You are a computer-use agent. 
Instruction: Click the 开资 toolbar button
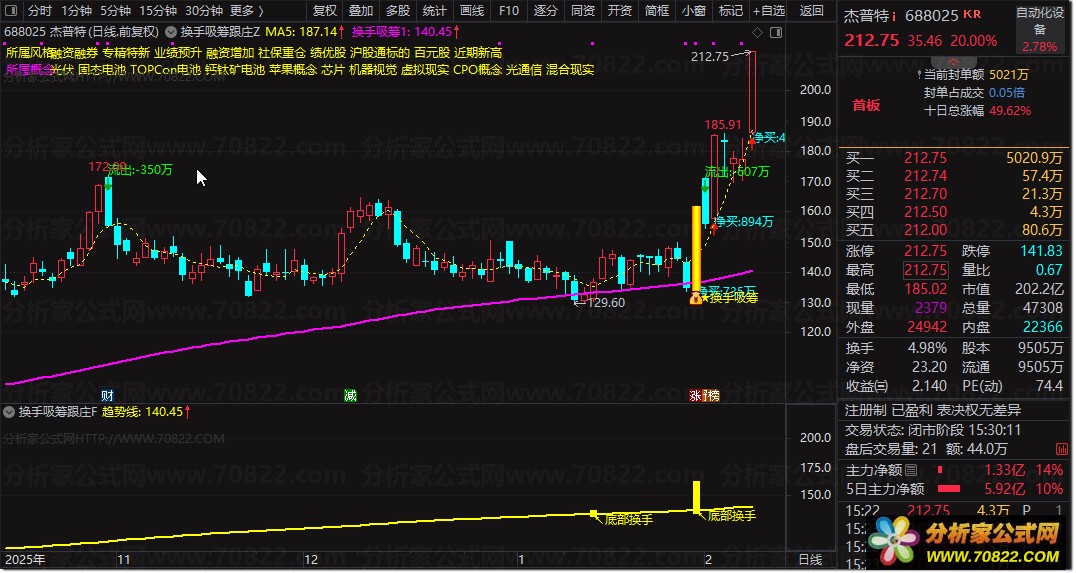point(620,10)
